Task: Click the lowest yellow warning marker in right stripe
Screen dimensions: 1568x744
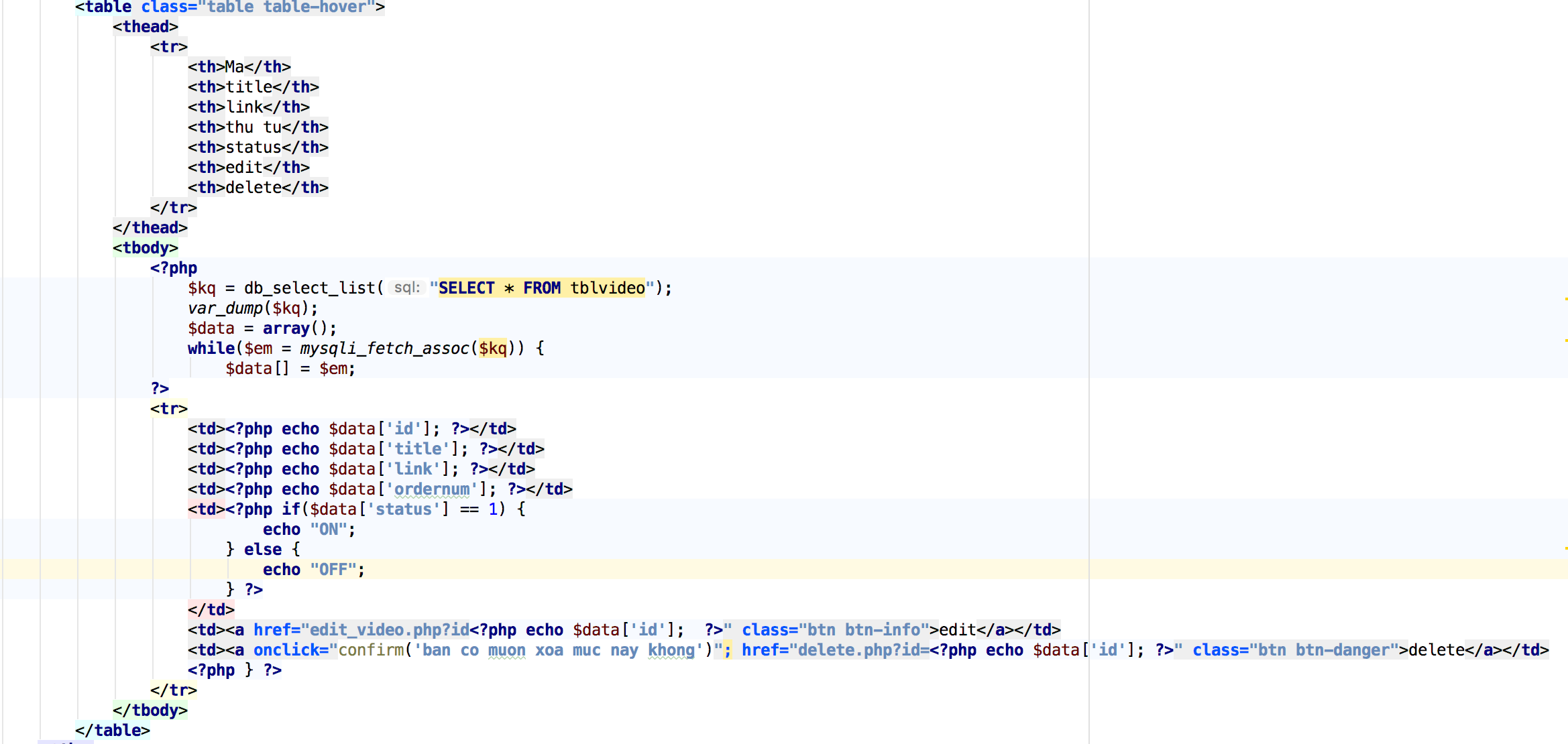Action: [1565, 548]
